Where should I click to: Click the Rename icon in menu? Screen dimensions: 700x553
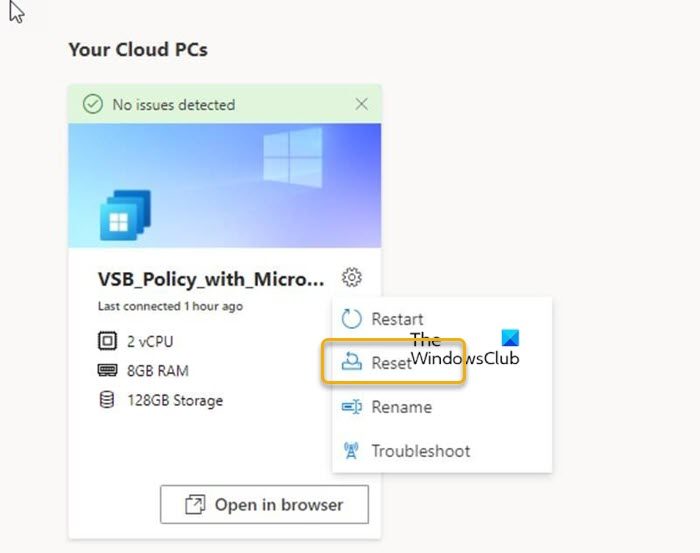click(x=351, y=407)
